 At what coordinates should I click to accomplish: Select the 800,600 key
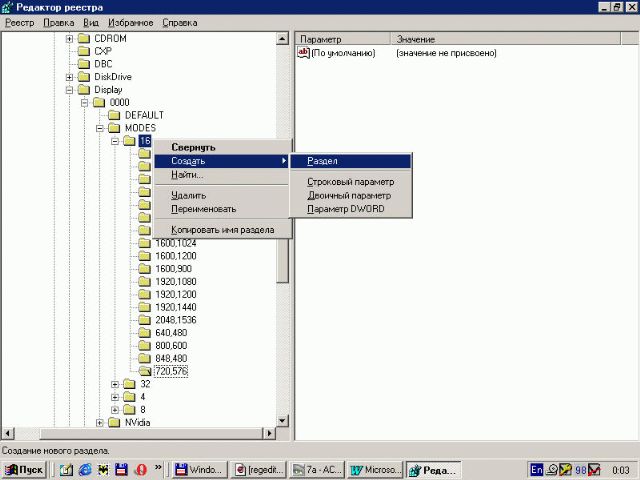171,346
